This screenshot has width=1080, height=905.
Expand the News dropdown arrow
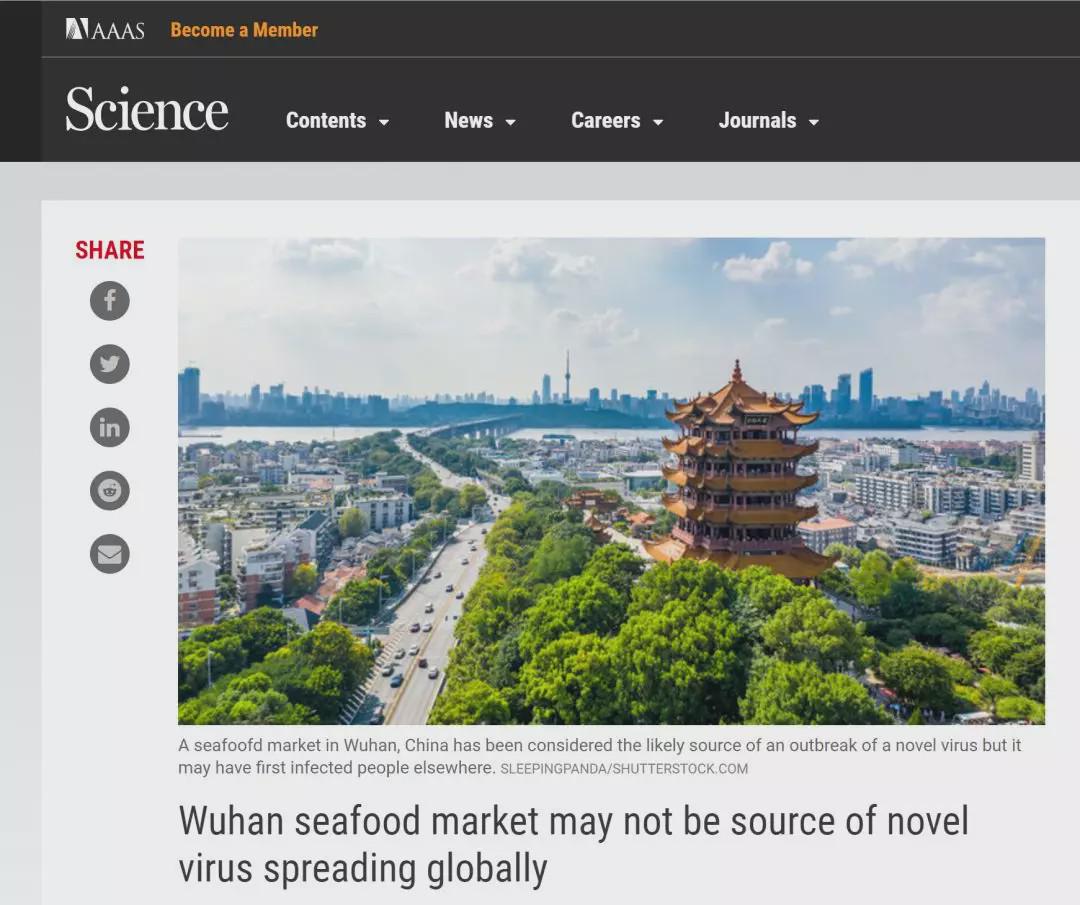[510, 122]
